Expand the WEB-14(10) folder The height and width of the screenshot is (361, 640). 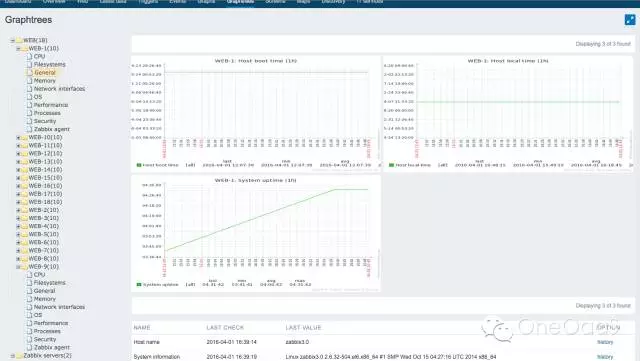coord(18,170)
